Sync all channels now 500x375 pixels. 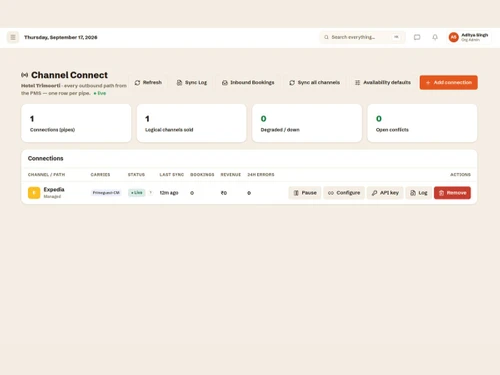click(315, 82)
